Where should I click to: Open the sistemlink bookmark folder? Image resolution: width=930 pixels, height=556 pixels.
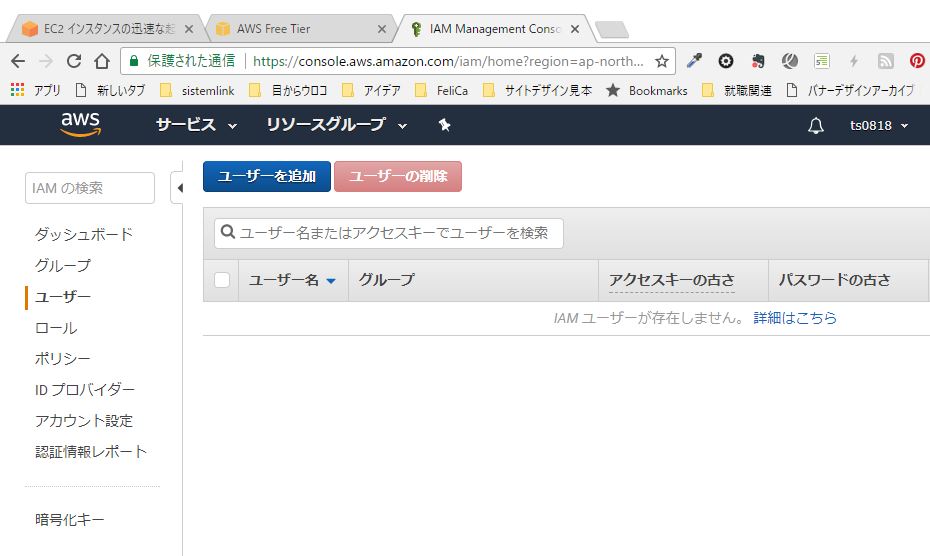pyautogui.click(x=198, y=90)
